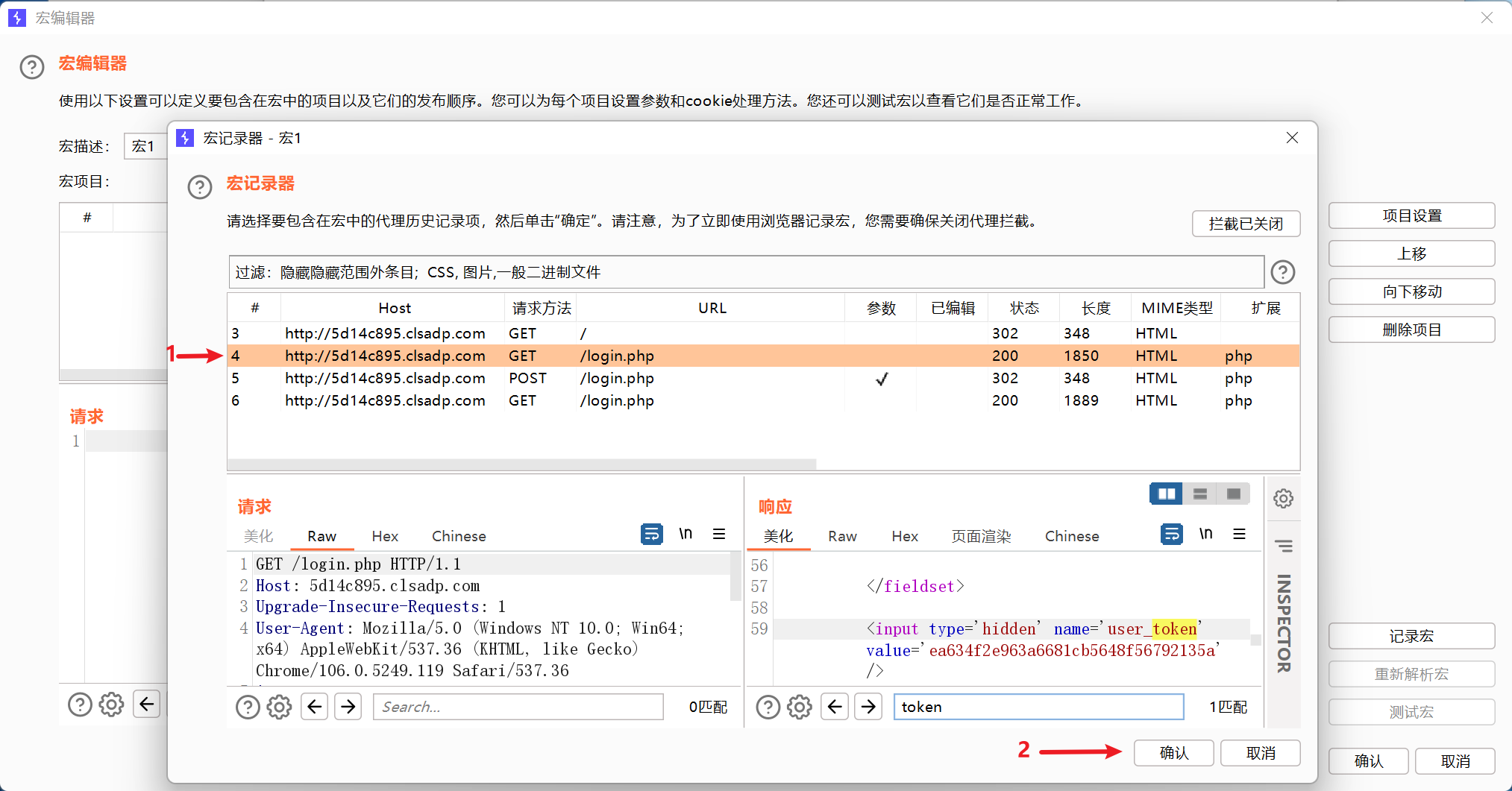The image size is (1512, 791).
Task: Sort by 请求方法 column header
Action: [x=542, y=308]
